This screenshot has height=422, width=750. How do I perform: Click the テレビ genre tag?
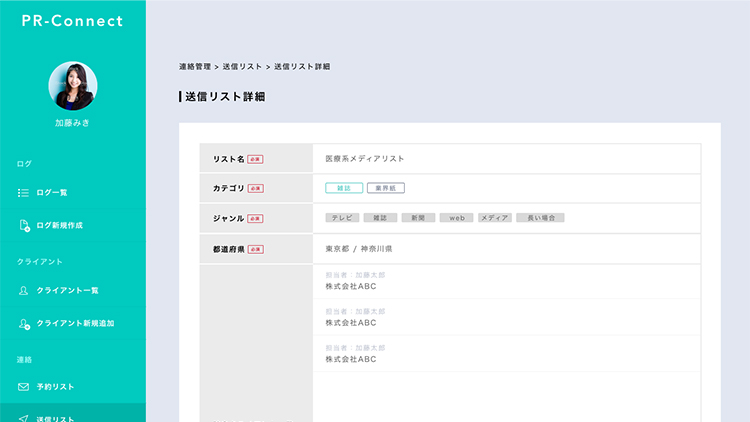[342, 218]
